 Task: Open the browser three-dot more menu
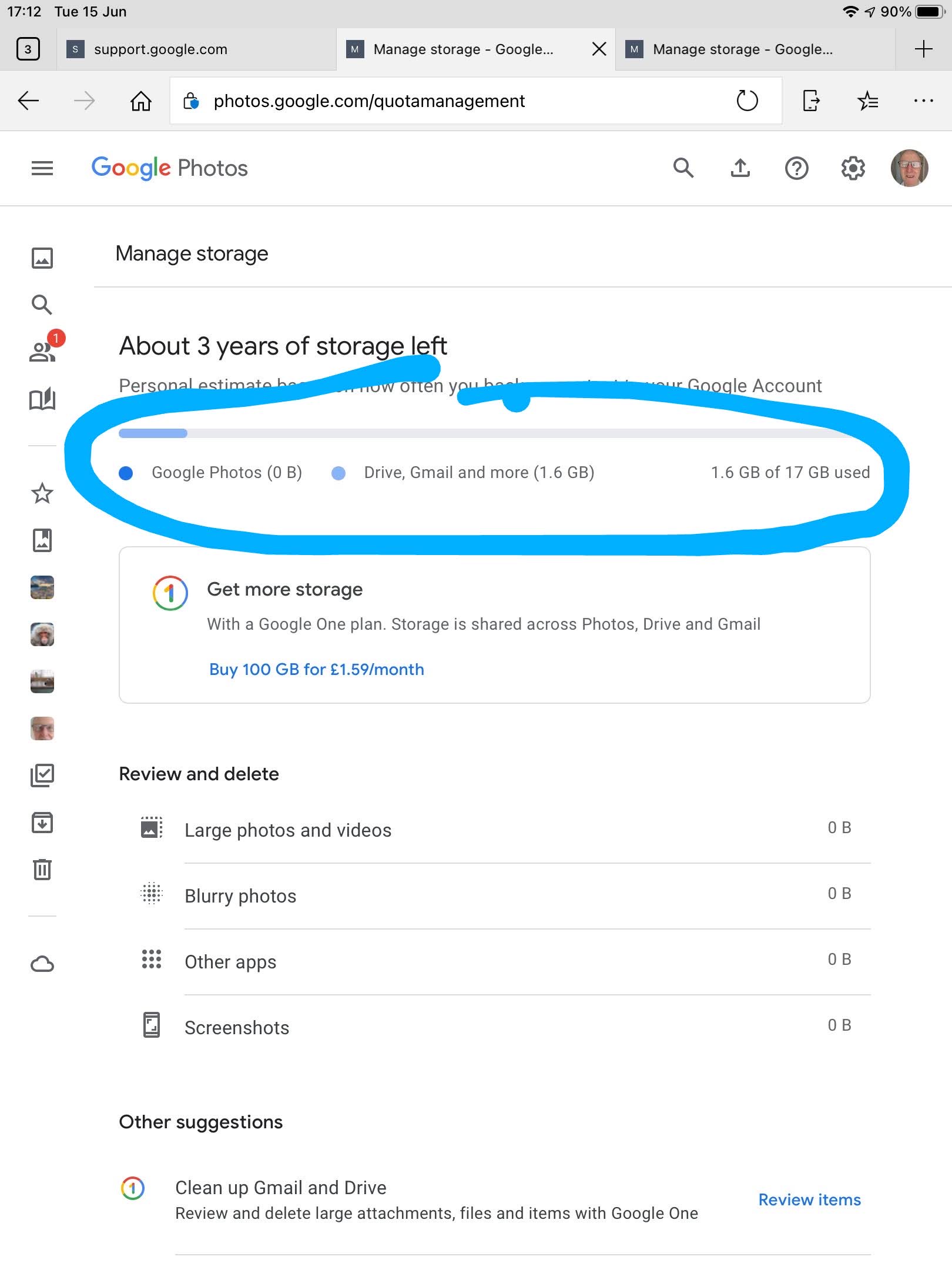(923, 101)
